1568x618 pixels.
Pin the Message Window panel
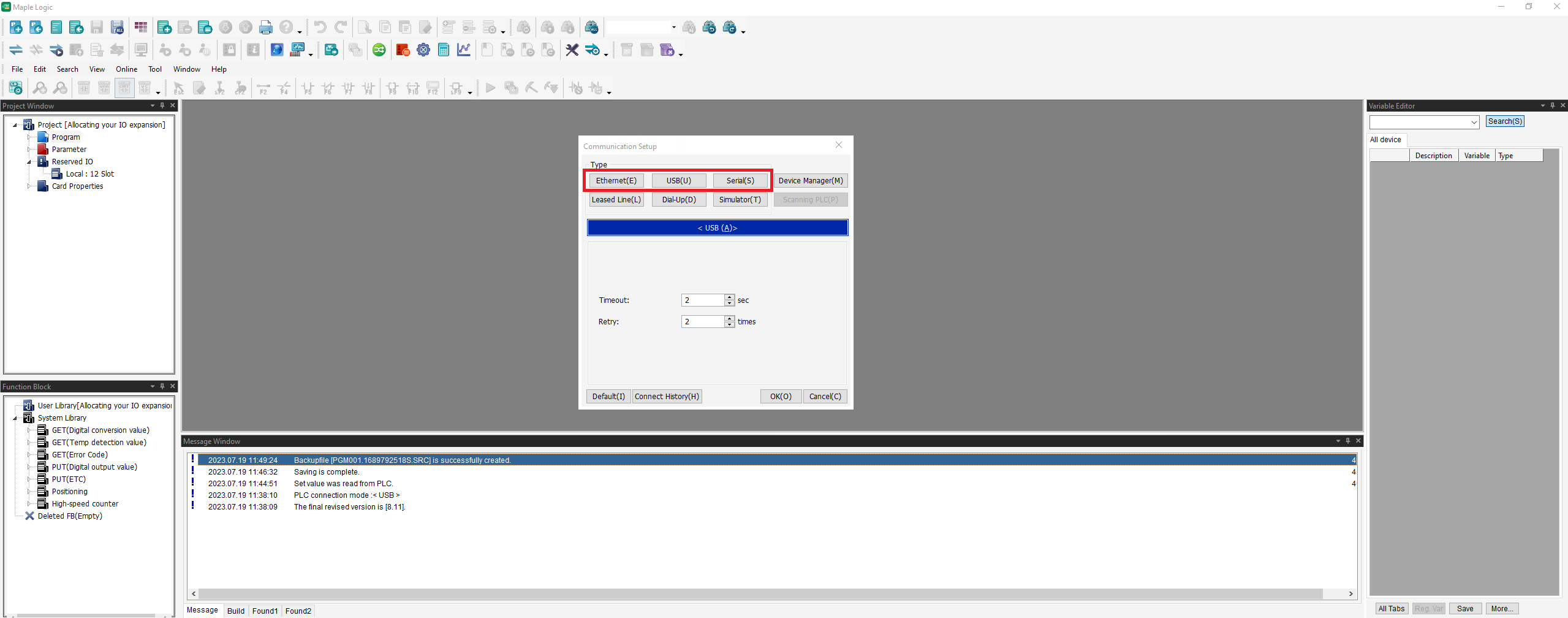pyautogui.click(x=1348, y=441)
